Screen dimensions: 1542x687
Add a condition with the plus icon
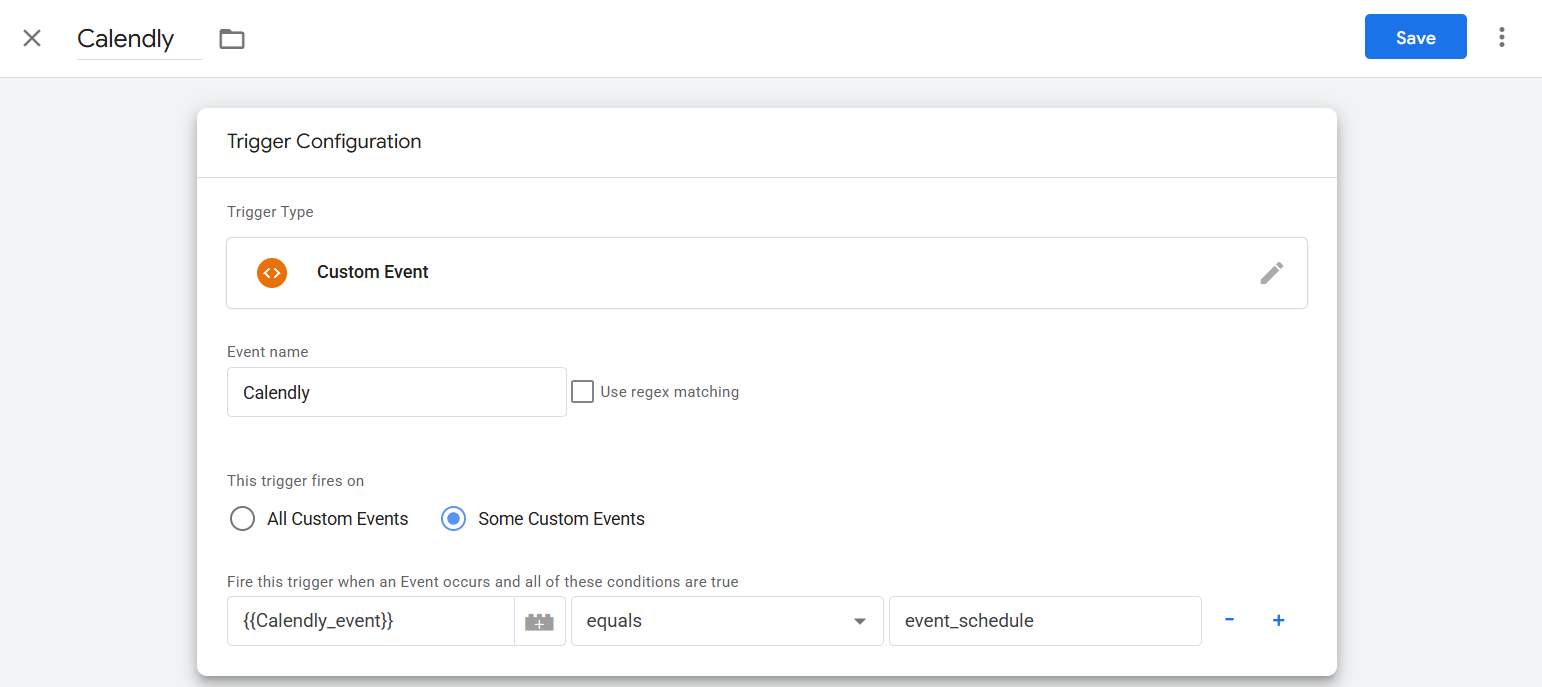point(1278,620)
